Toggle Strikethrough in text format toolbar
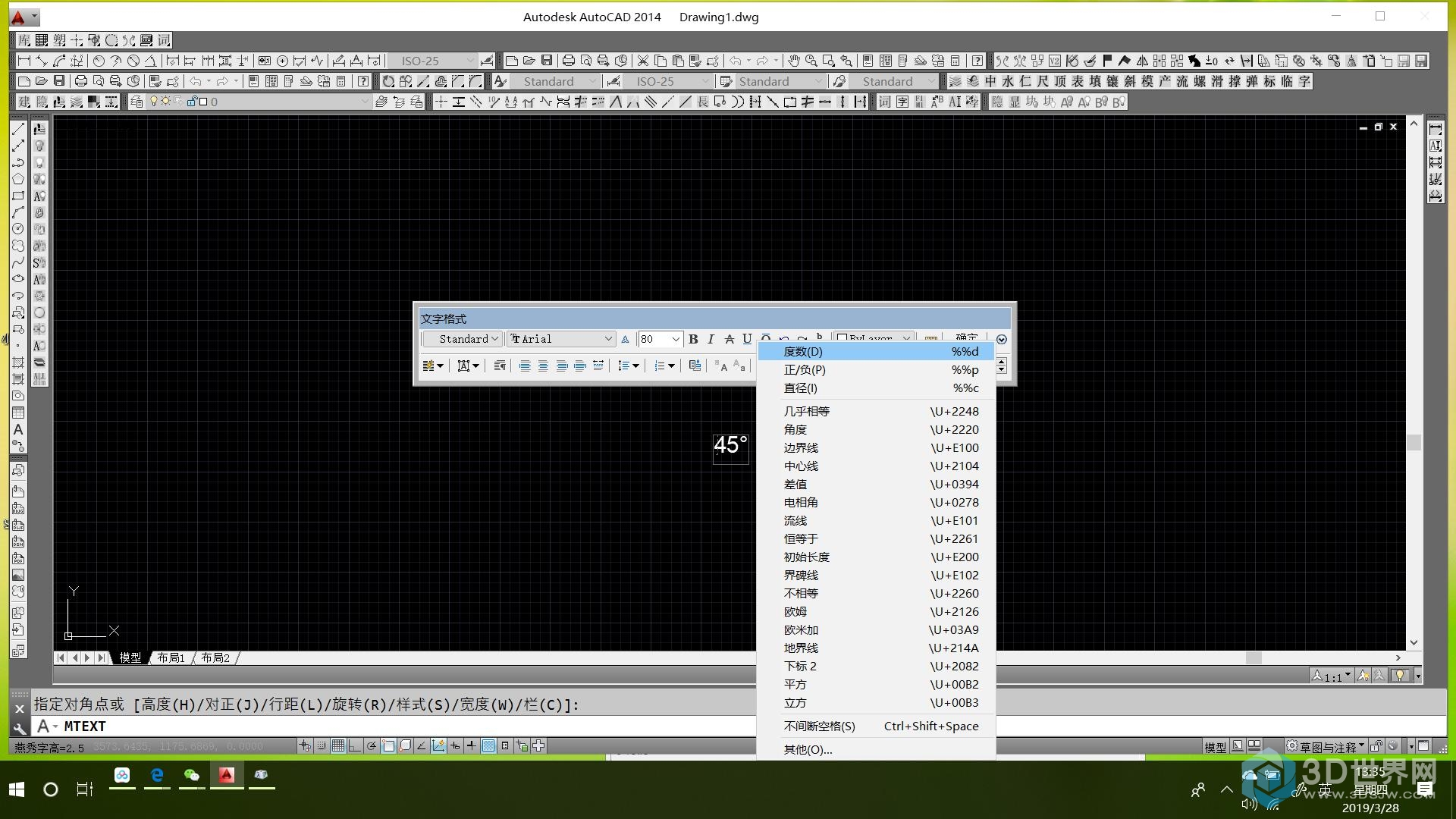 pos(729,339)
